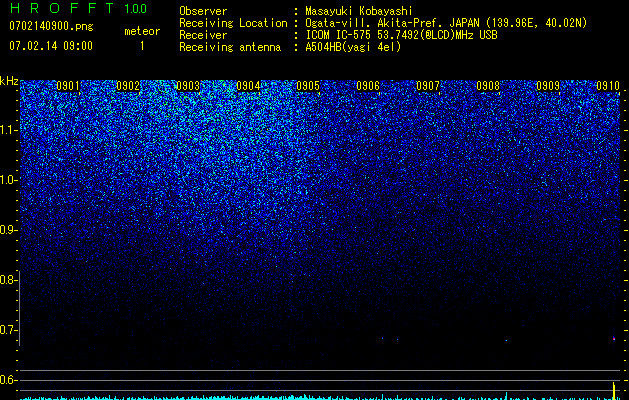Click the cyan echo dot below 0908
This screenshot has height=400, width=629.
(506, 341)
